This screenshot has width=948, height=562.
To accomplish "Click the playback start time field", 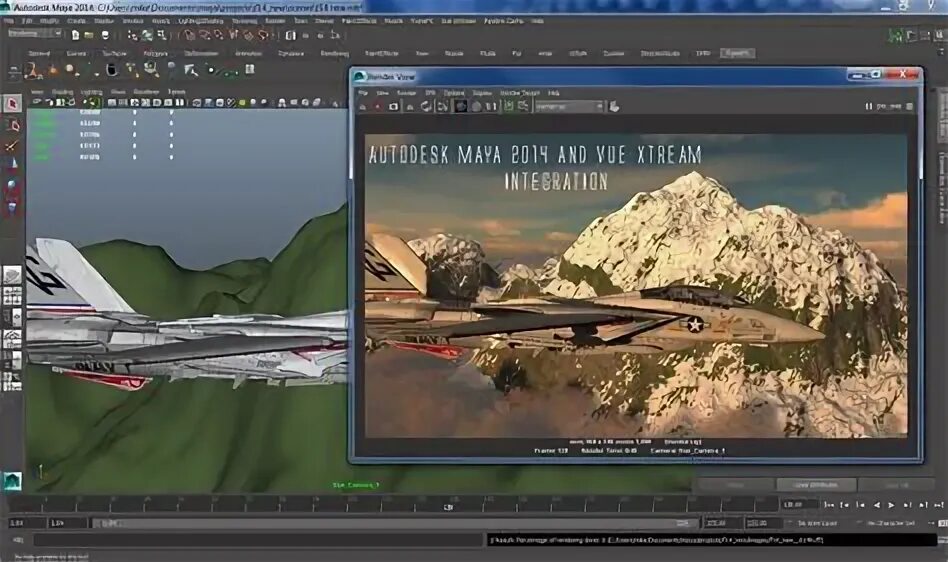I will [x=68, y=523].
